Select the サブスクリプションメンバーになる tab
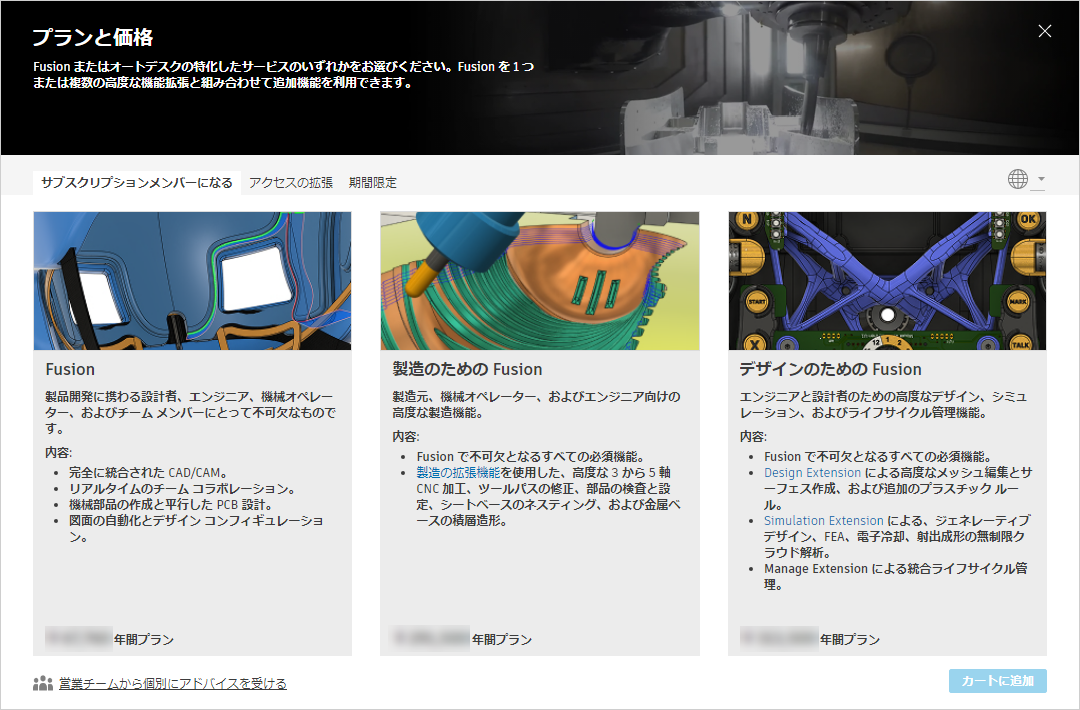Image resolution: width=1080 pixels, height=710 pixels. pyautogui.click(x=137, y=182)
